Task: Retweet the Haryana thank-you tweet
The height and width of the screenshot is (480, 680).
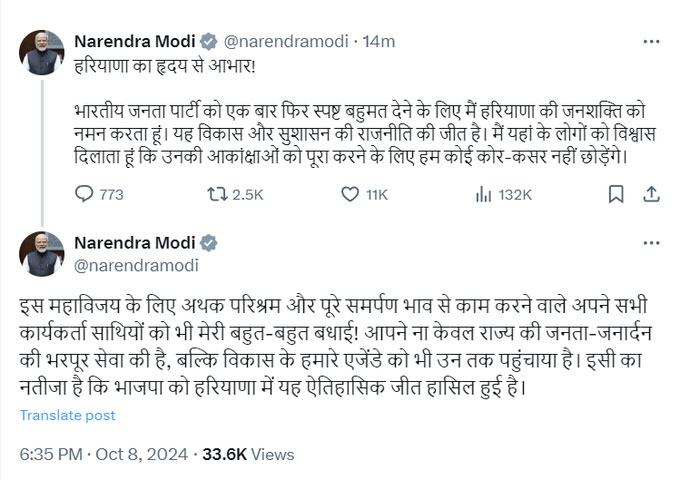Action: (213, 194)
